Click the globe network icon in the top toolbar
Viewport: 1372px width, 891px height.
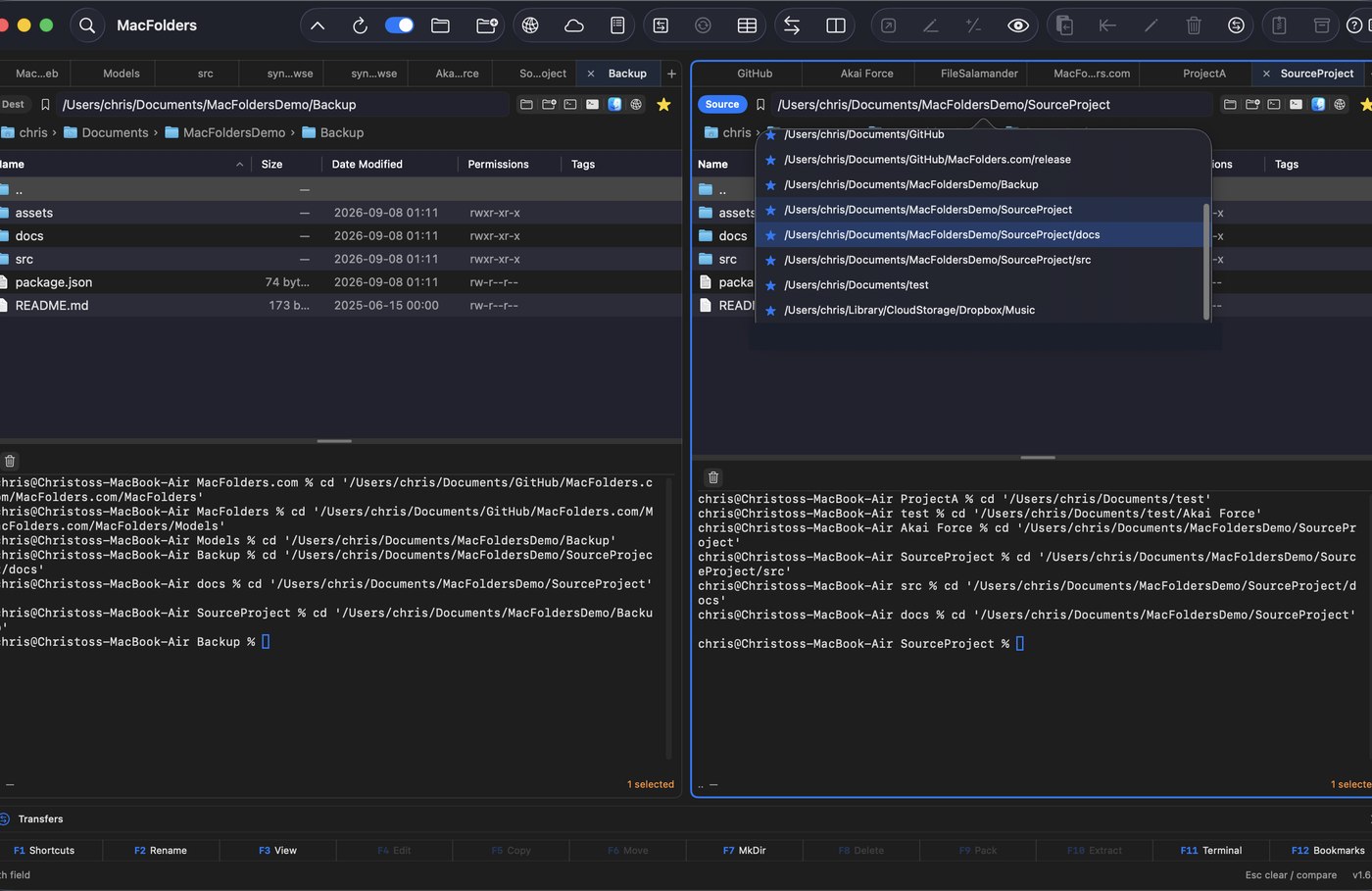pos(530,25)
